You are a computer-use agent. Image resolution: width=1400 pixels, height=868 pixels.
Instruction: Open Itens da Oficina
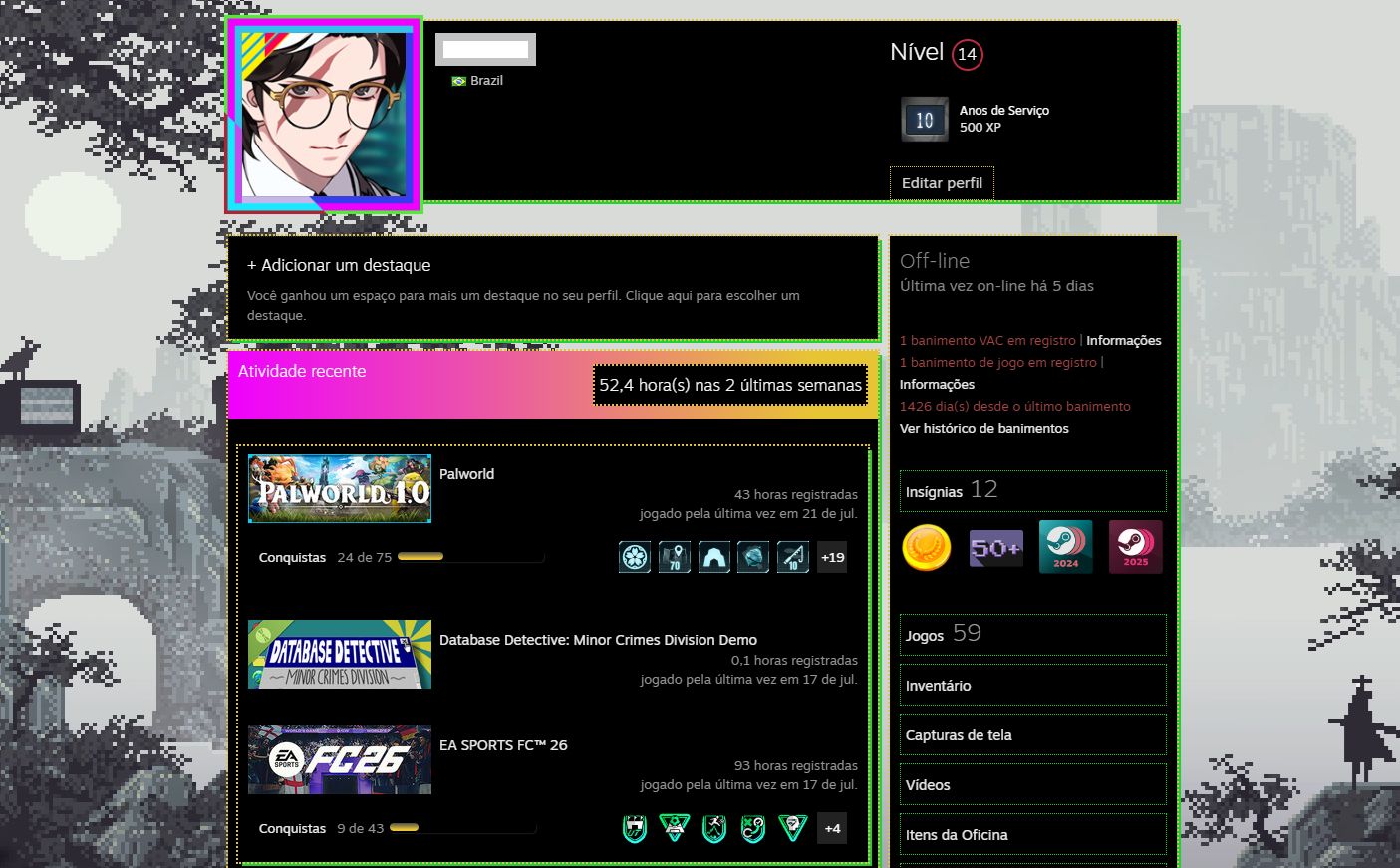point(1033,835)
